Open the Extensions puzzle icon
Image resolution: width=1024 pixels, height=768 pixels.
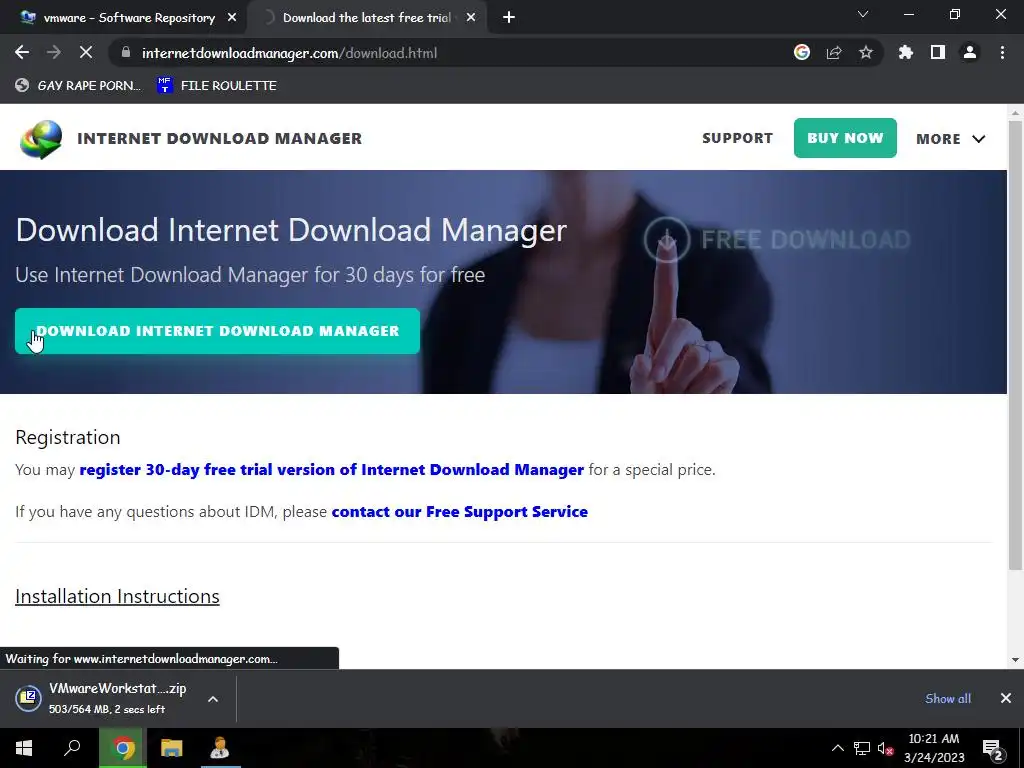[905, 53]
